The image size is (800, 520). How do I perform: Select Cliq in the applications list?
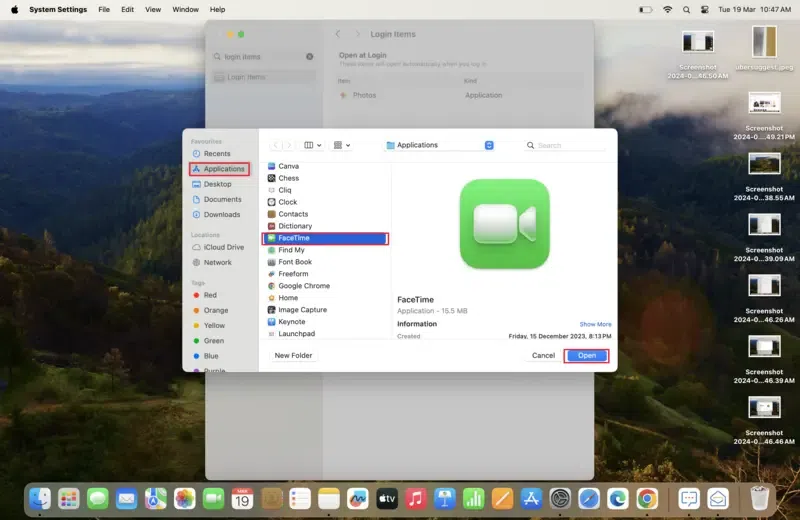tap(326, 190)
